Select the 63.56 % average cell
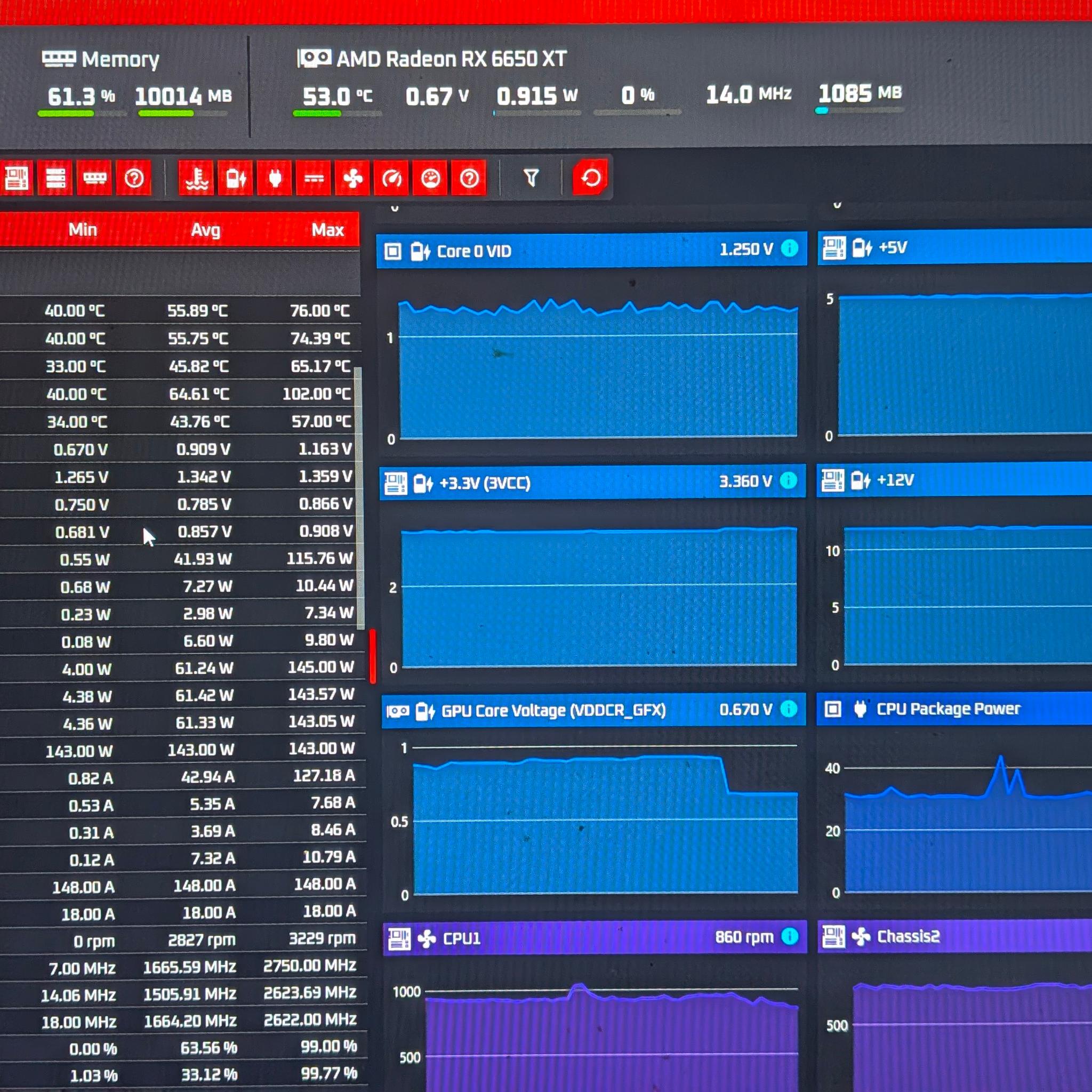This screenshot has height=1092, width=1092. coord(208,1048)
